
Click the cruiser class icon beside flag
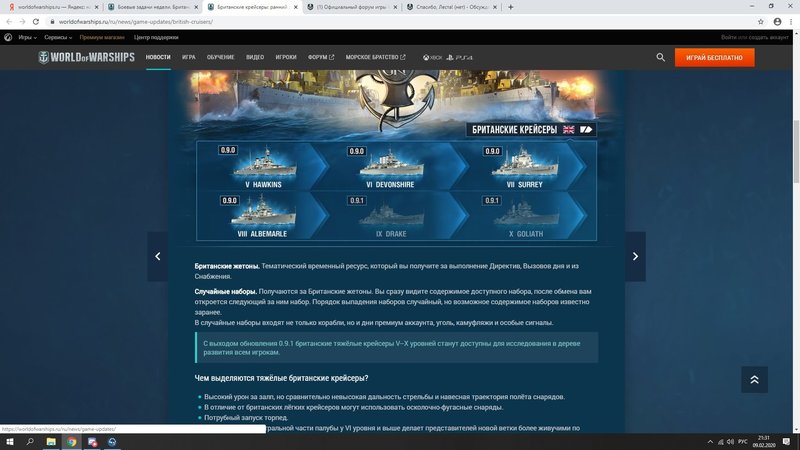[586, 130]
